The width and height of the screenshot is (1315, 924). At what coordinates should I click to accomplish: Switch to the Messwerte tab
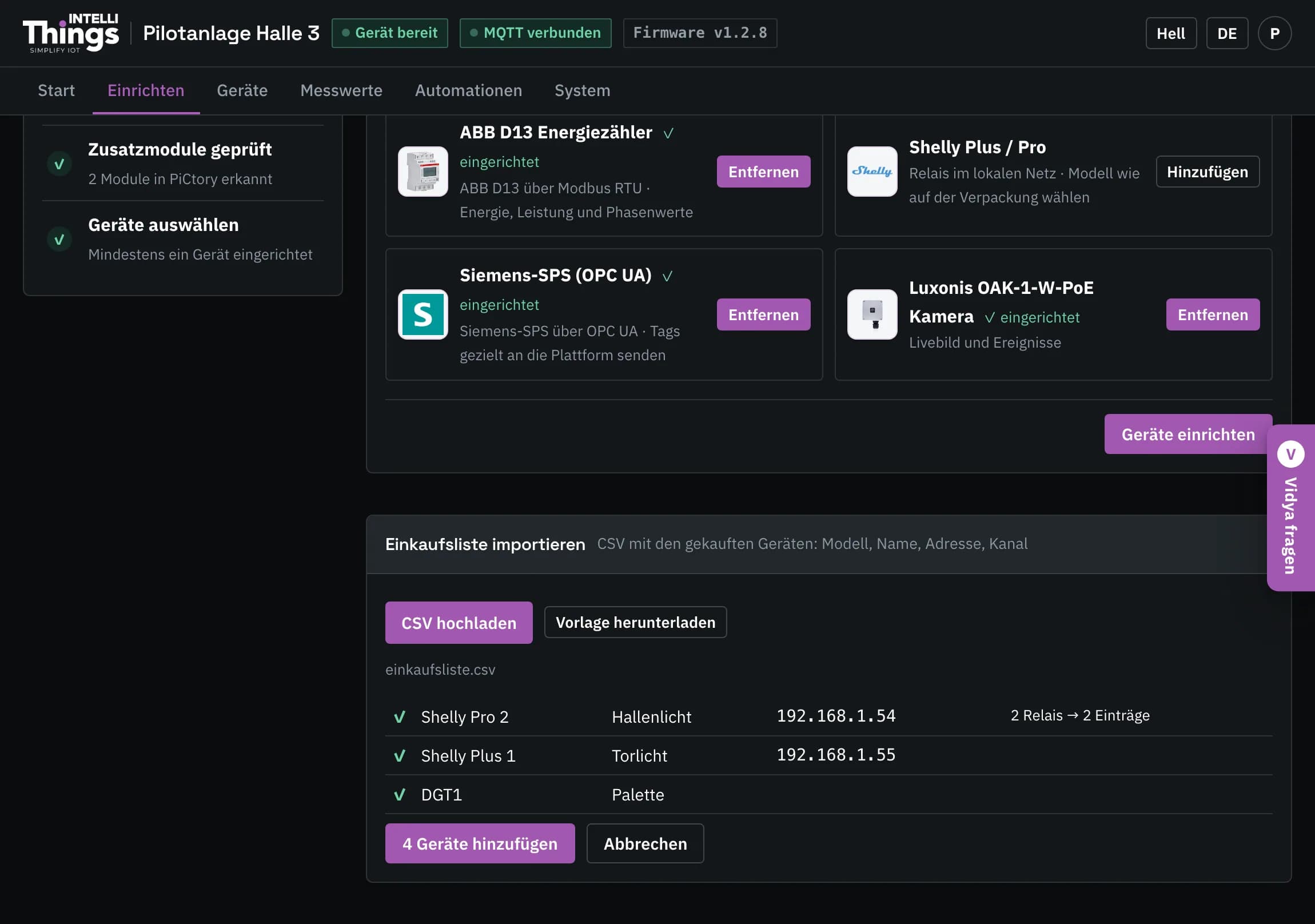[x=341, y=90]
